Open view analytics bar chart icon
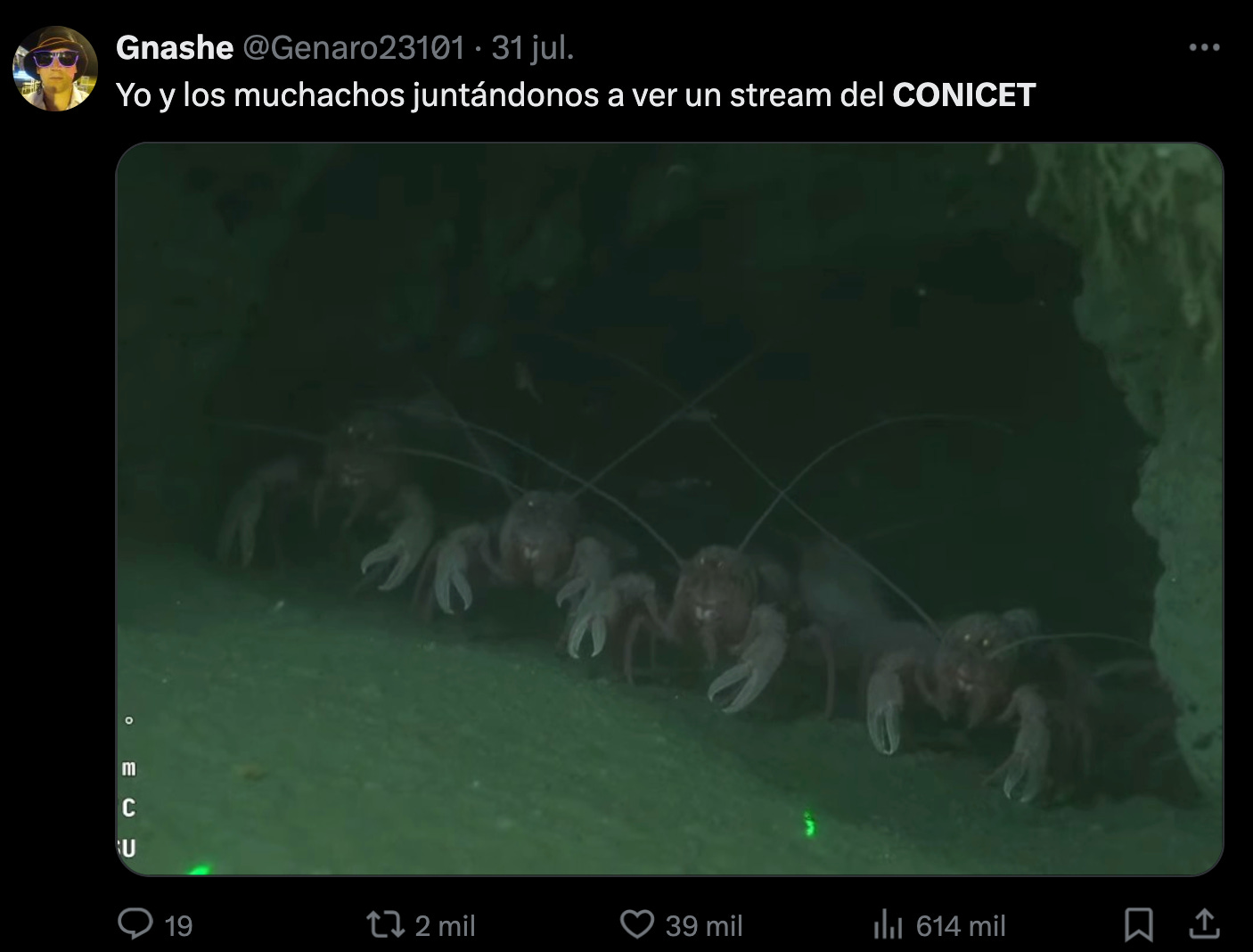 coord(889,924)
